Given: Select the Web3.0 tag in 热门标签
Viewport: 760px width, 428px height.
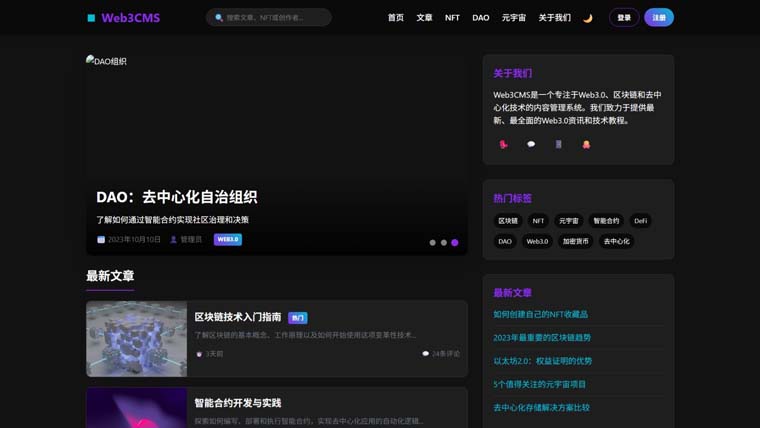Looking at the screenshot, I should 537,241.
